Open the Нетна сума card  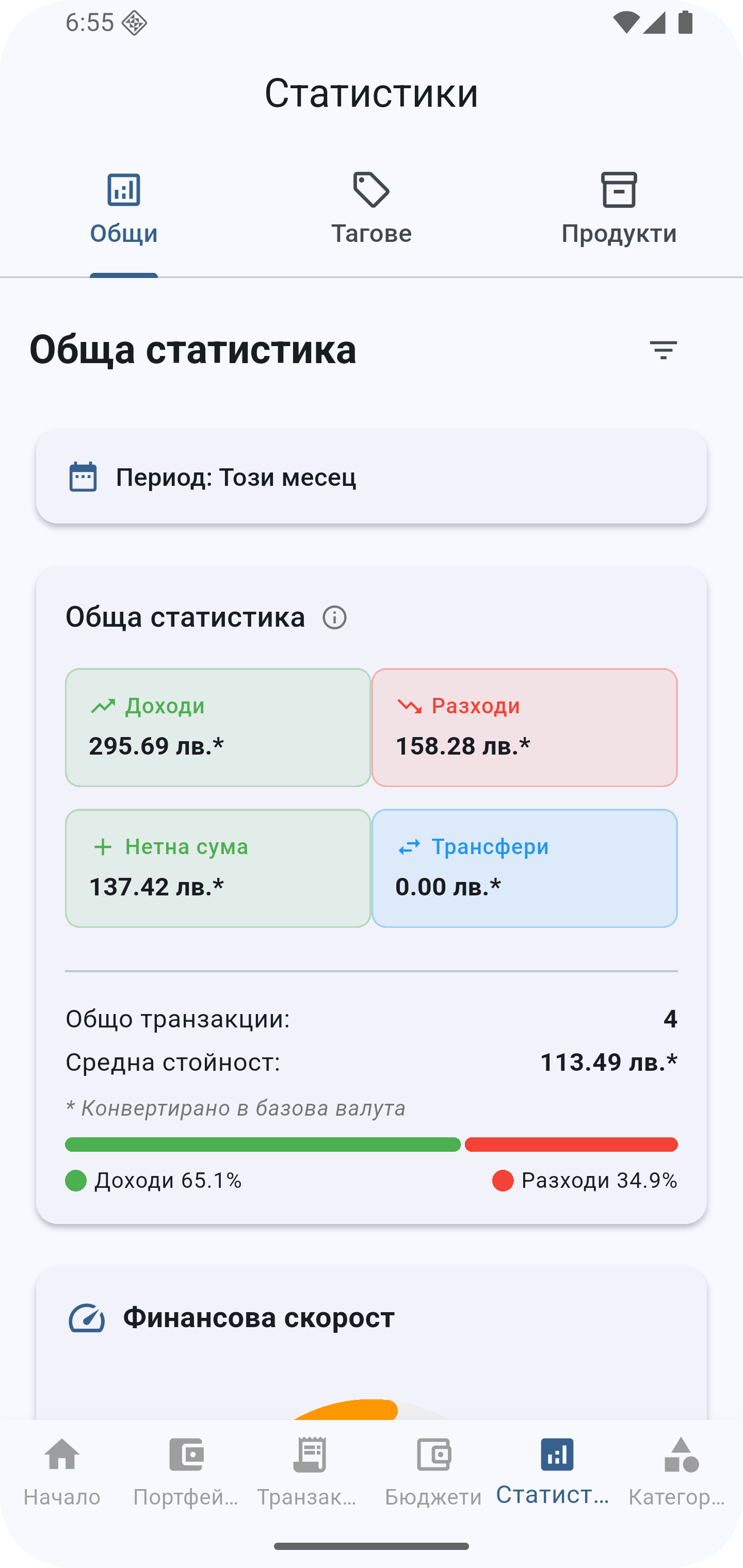pyautogui.click(x=218, y=868)
